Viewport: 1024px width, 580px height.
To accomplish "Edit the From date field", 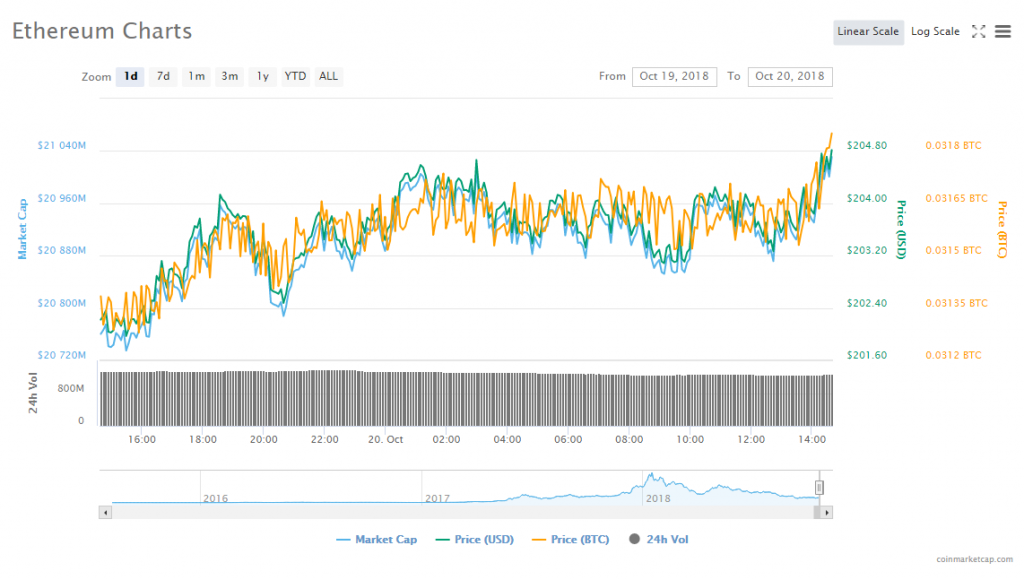I will 674,77.
